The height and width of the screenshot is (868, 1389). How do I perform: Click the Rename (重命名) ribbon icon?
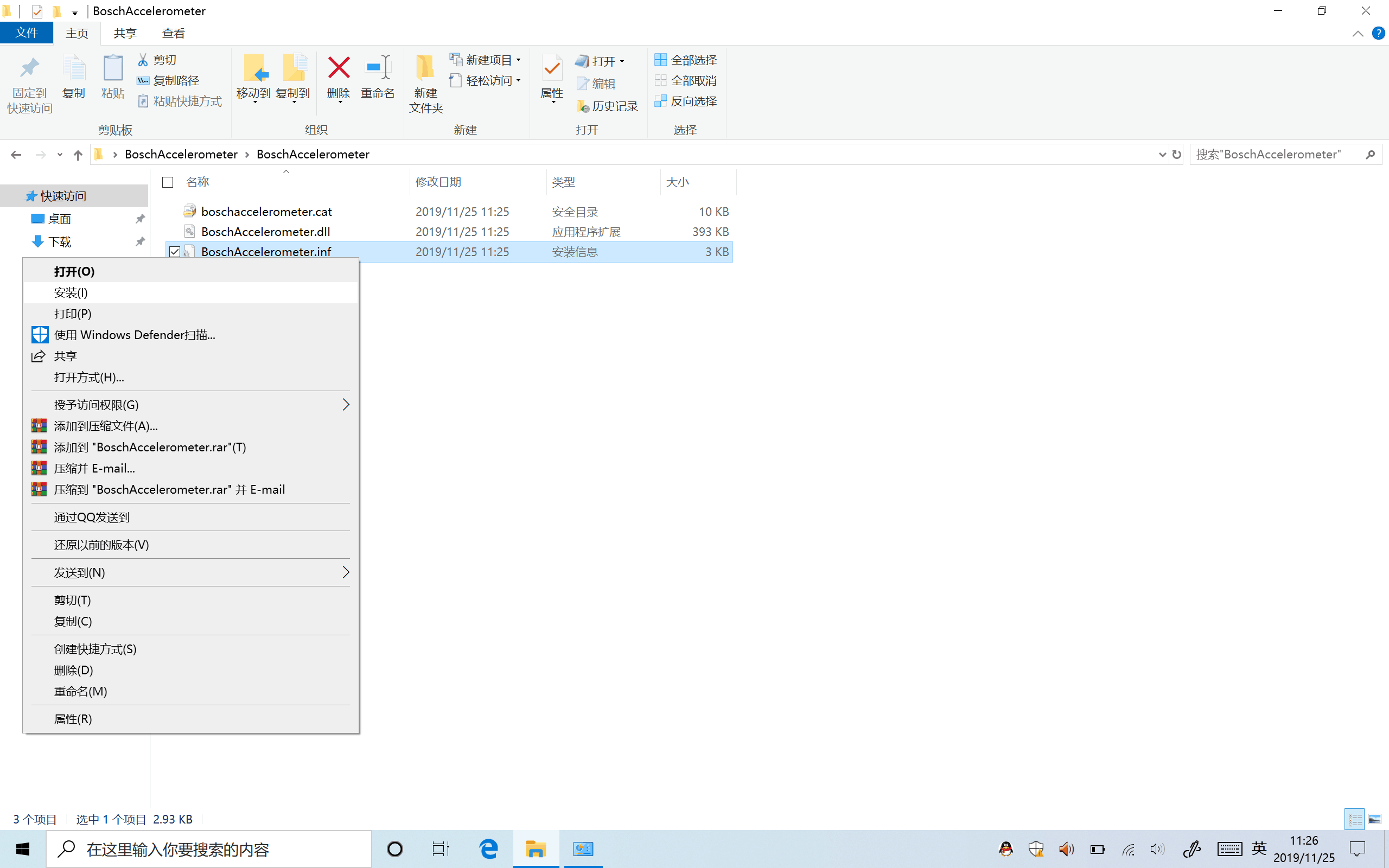(x=377, y=68)
